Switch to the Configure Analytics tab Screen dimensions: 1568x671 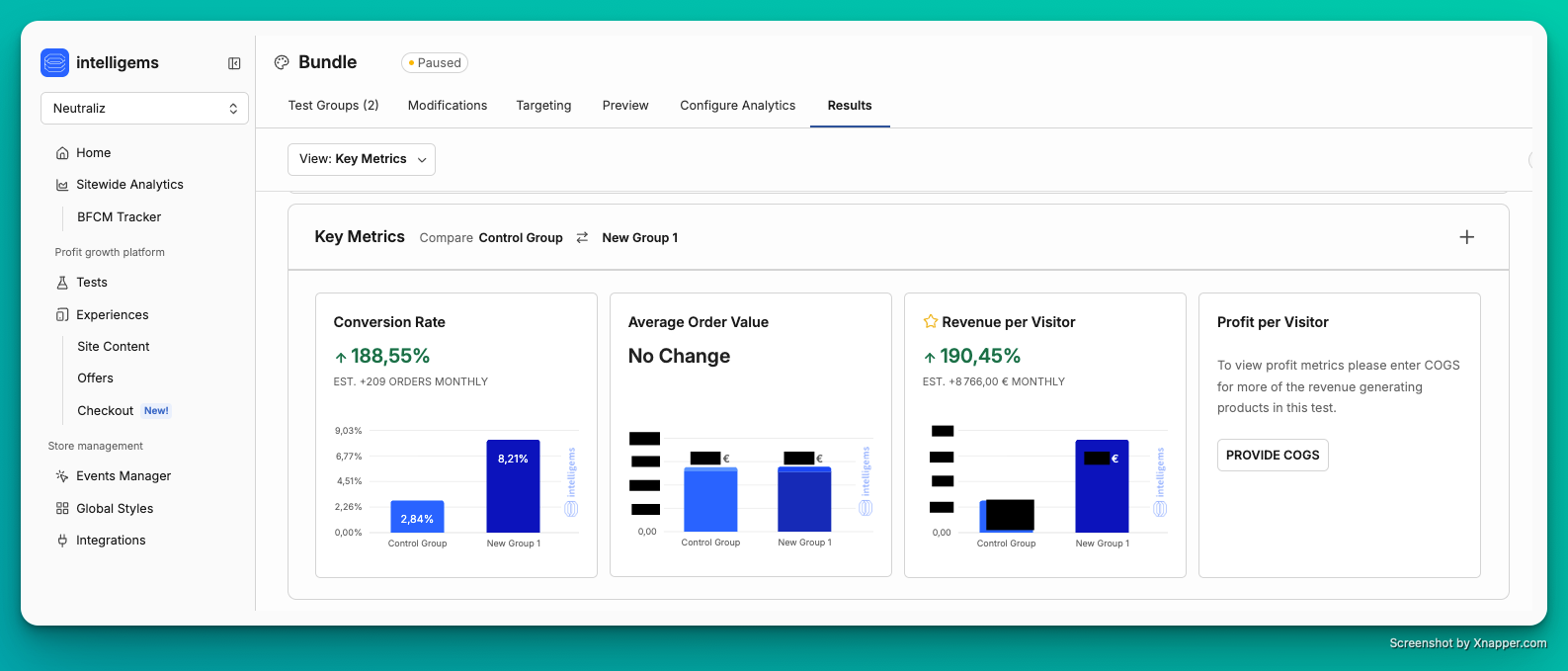pyautogui.click(x=737, y=106)
